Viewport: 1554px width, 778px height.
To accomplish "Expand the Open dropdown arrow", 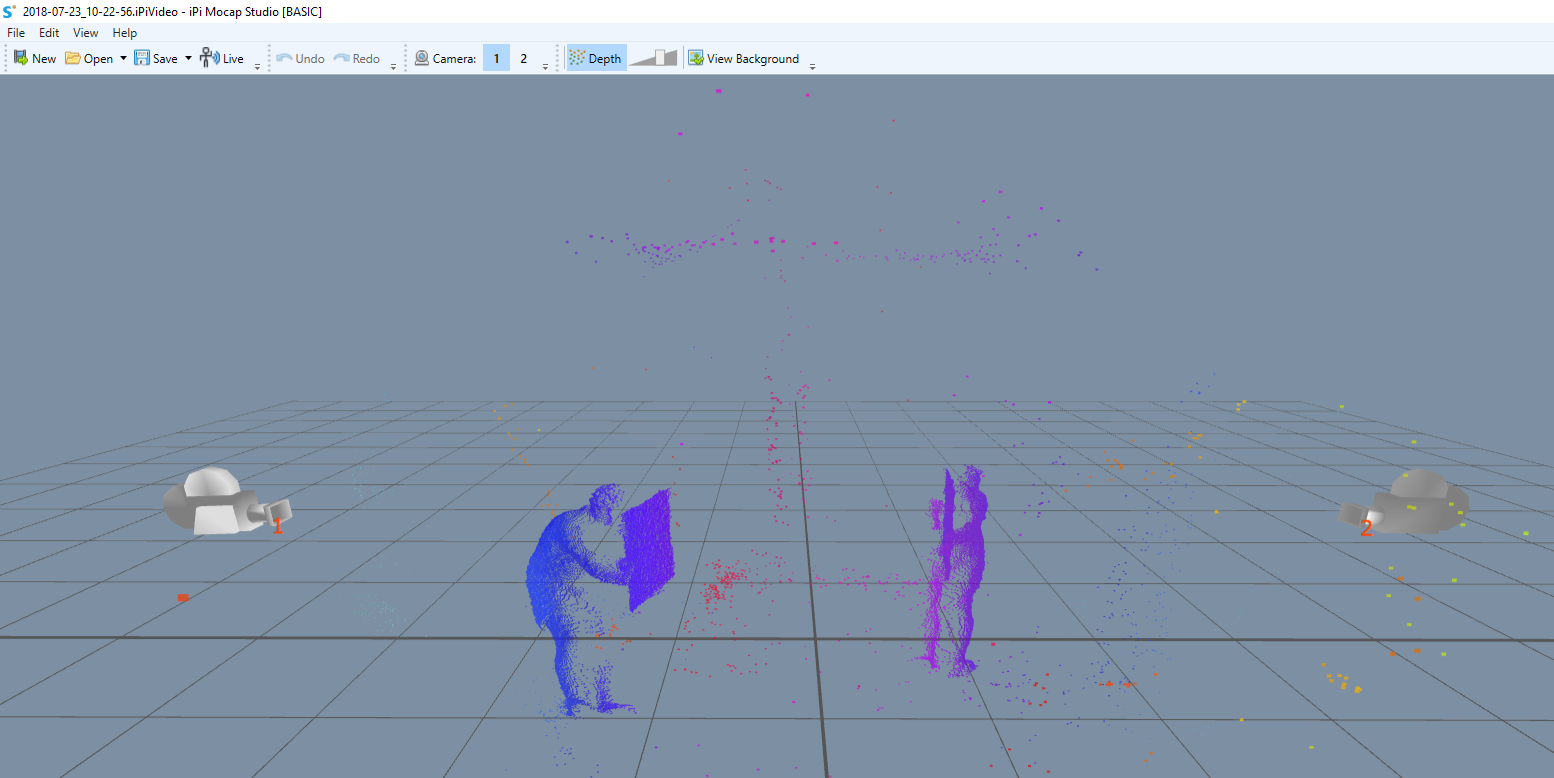I will coord(123,58).
